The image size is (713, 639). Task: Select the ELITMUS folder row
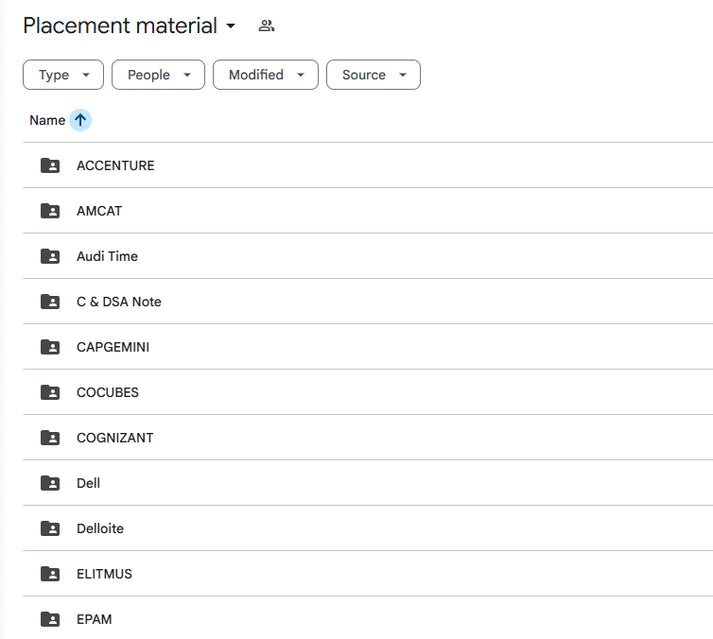[368, 574]
